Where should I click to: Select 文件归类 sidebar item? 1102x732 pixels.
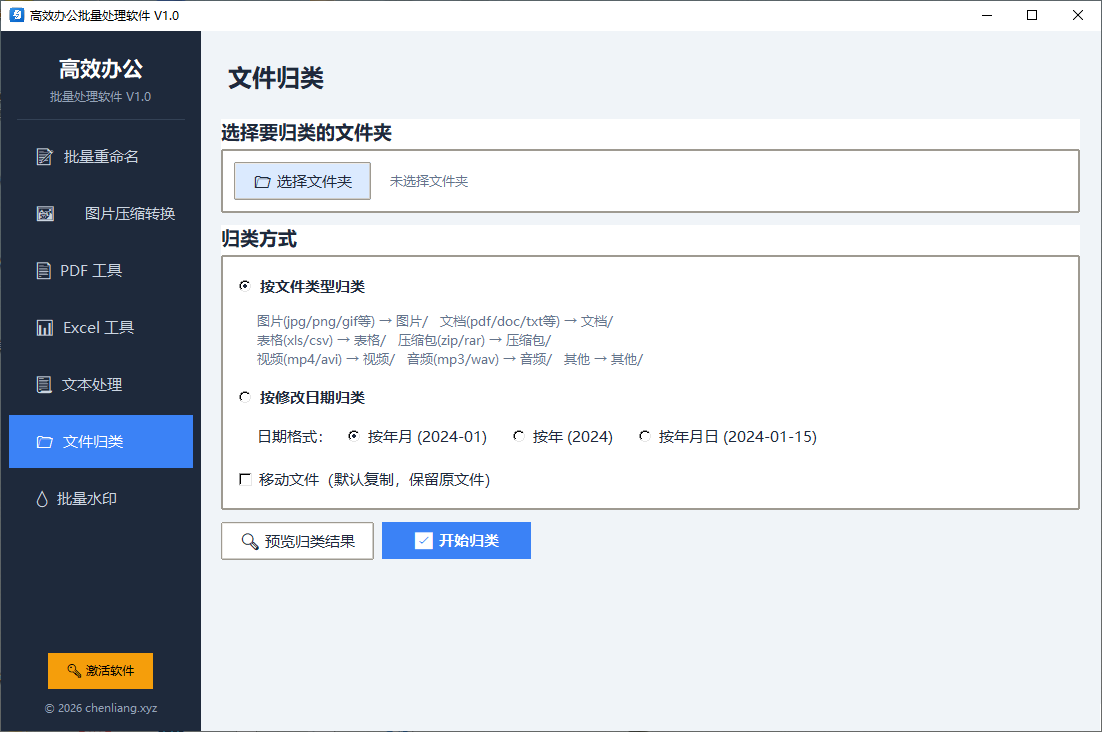click(101, 441)
